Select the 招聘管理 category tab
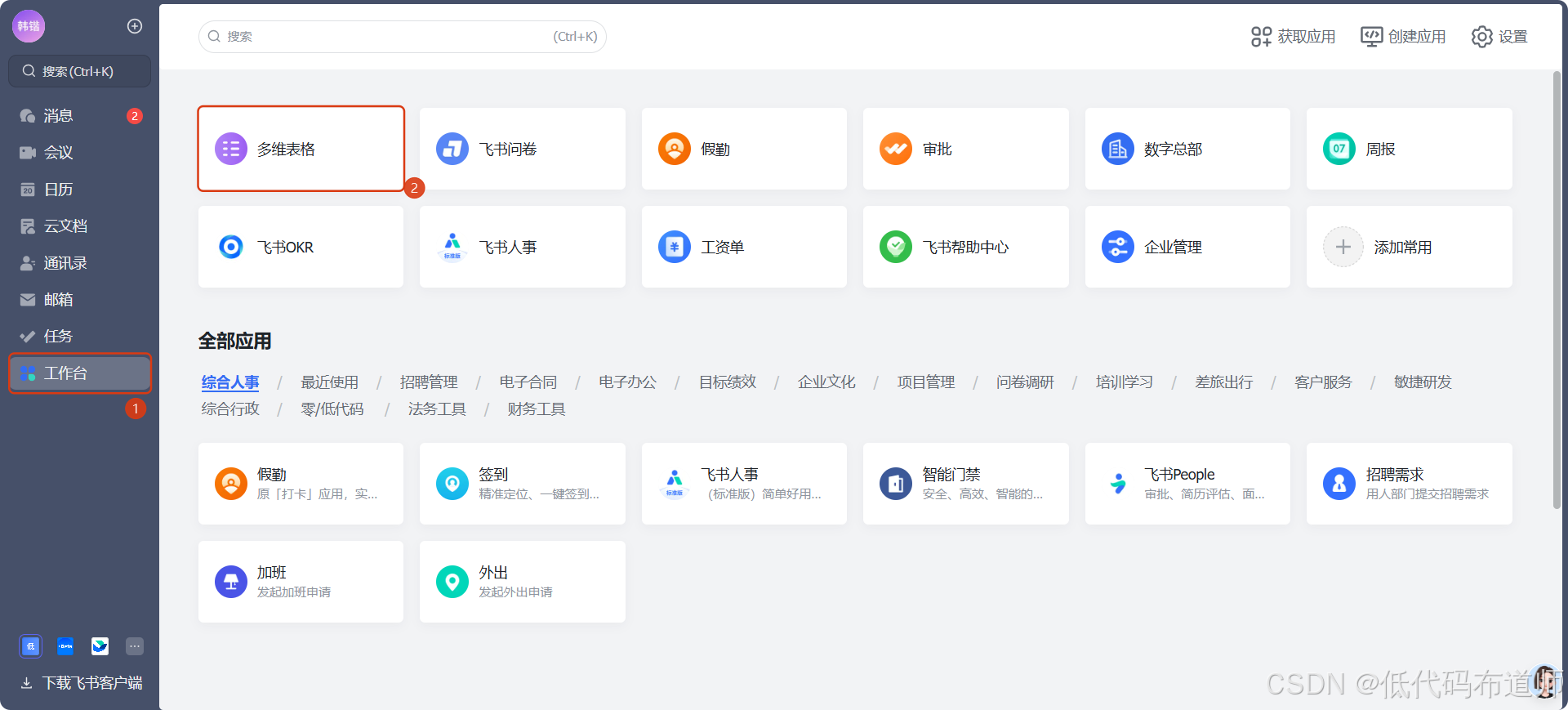The image size is (1568, 710). coord(429,382)
